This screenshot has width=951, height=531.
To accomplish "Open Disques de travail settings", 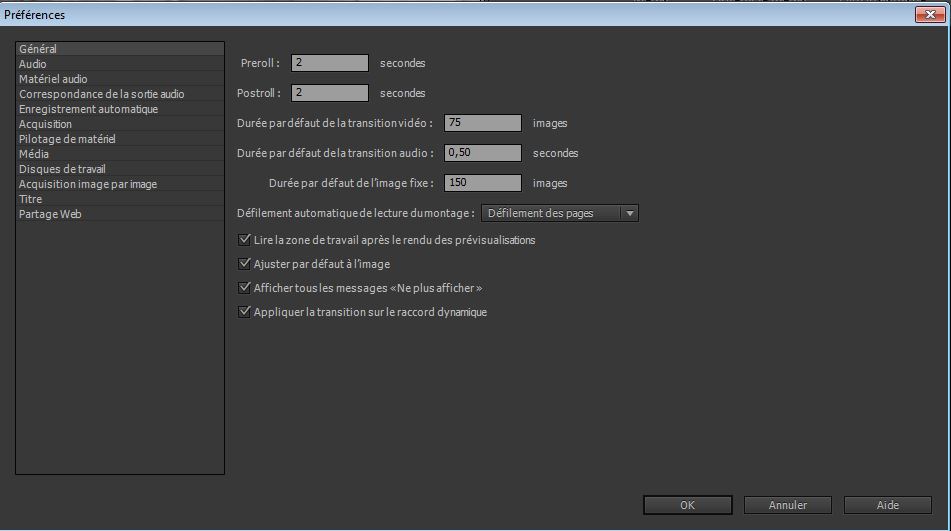I will tap(62, 169).
